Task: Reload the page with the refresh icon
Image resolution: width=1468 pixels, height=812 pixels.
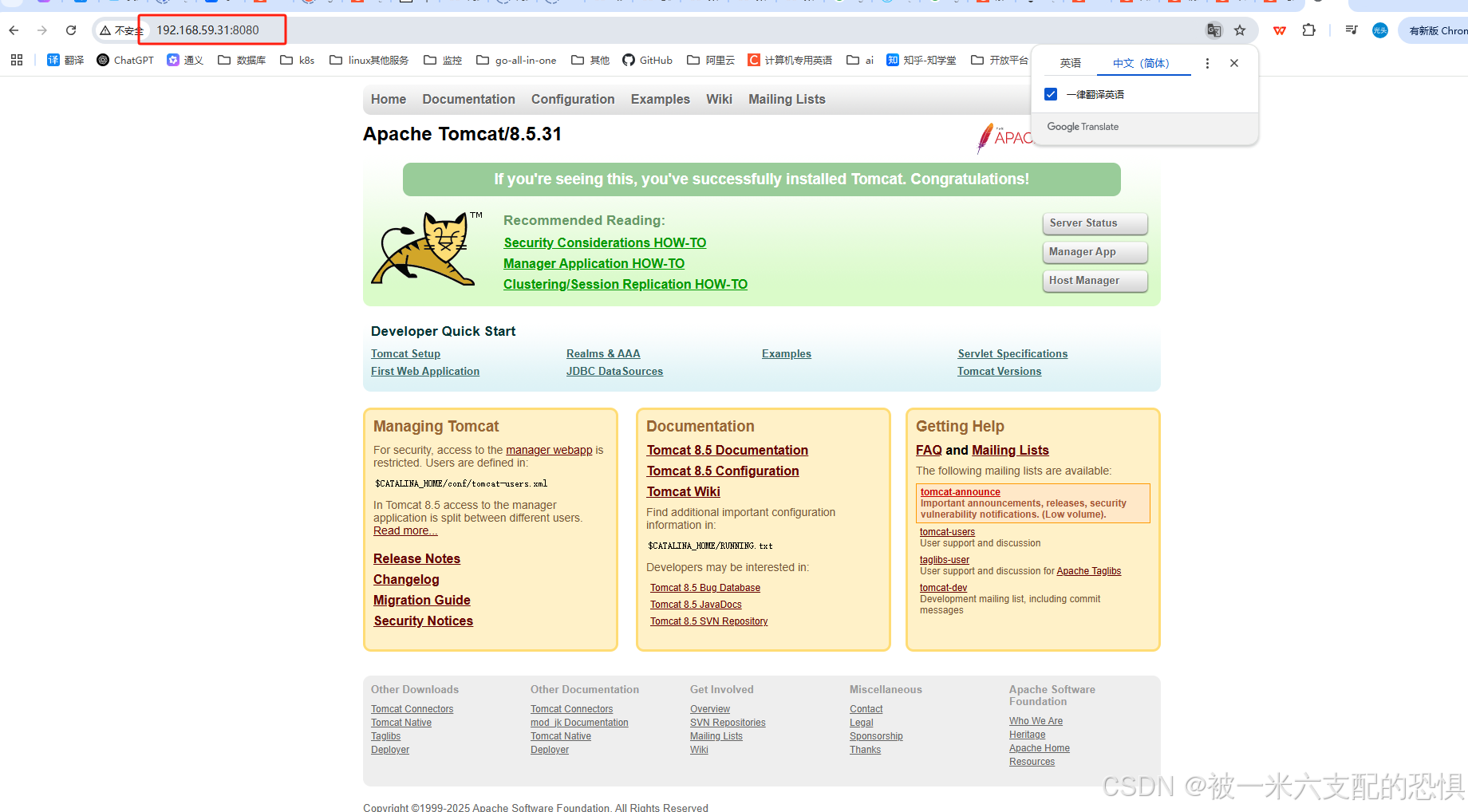Action: (71, 30)
